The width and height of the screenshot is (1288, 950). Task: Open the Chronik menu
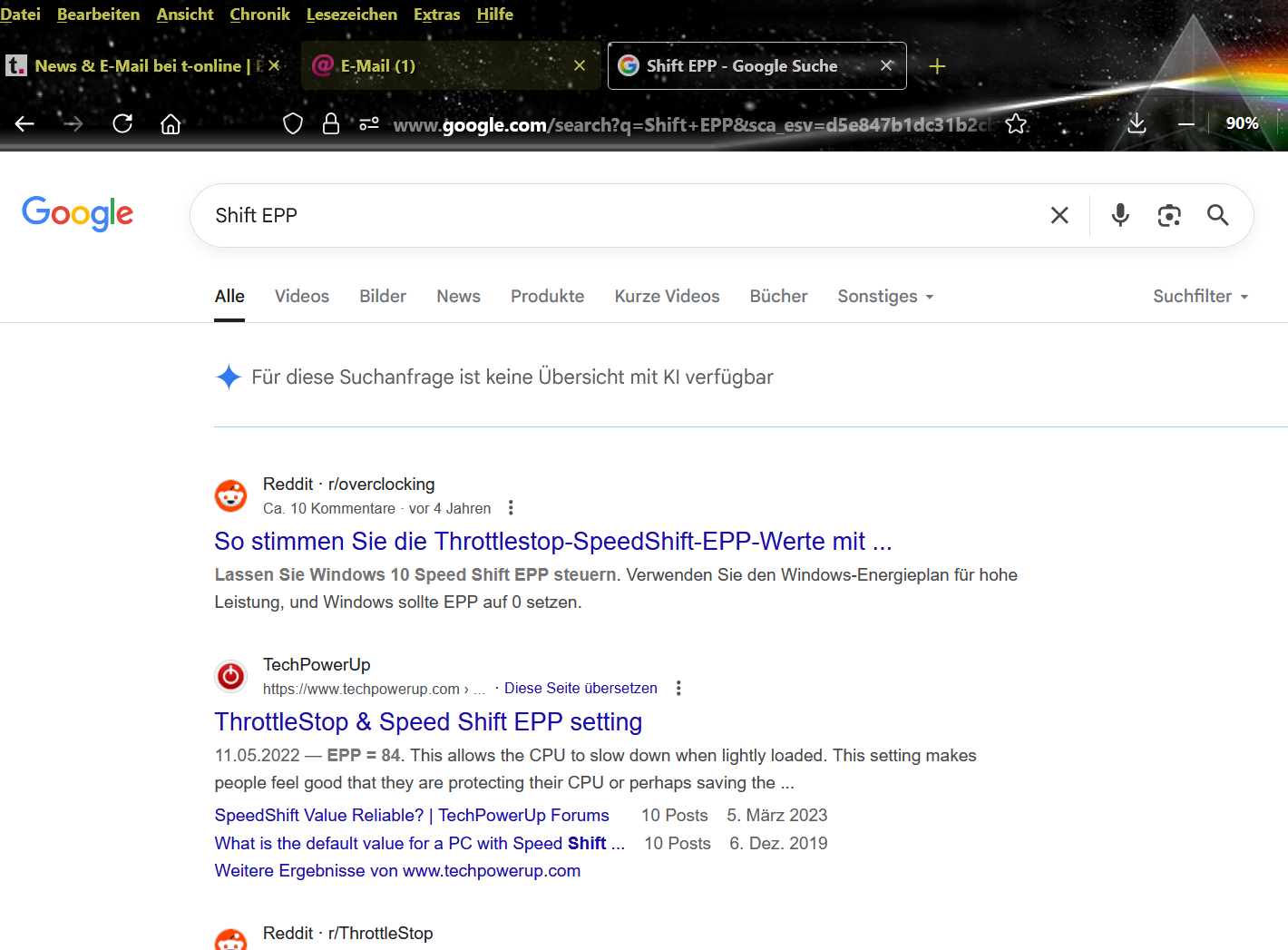259,15
